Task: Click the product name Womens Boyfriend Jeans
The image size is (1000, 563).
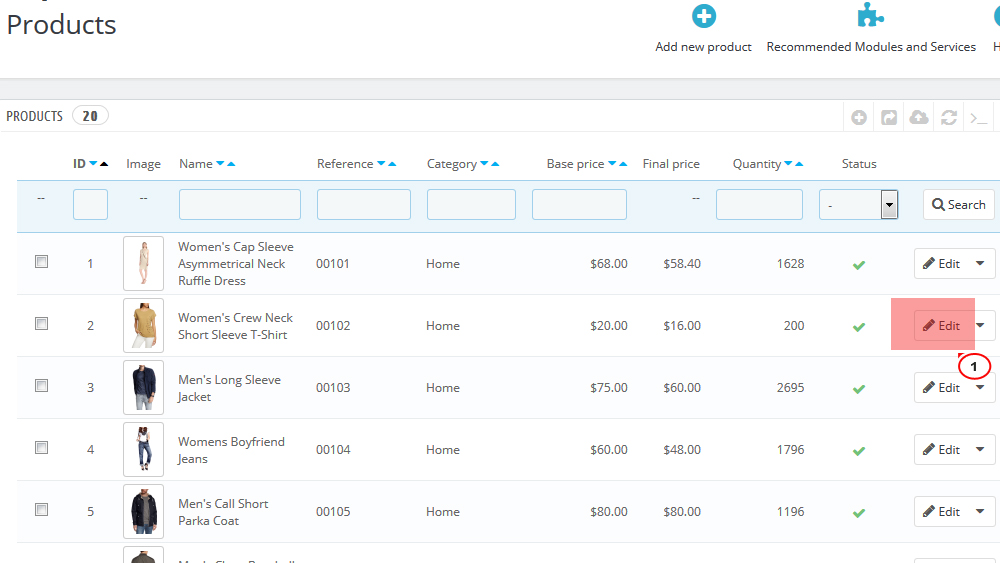Action: coord(232,450)
